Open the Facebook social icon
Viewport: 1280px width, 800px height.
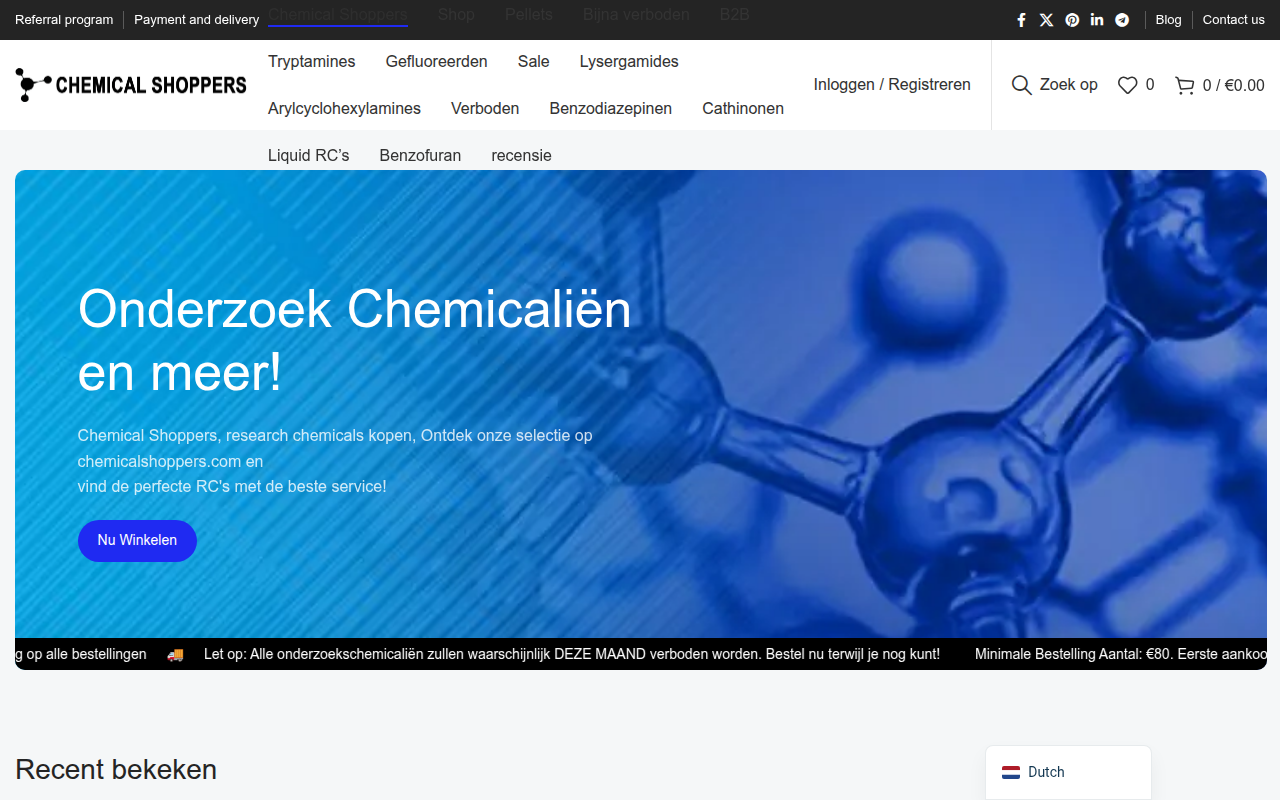click(x=1021, y=20)
